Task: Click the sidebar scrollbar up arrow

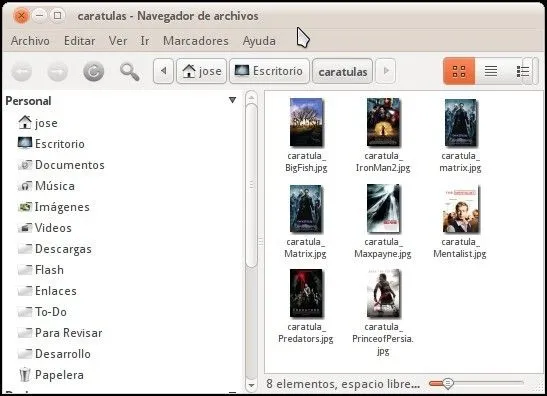Action: 251,97
